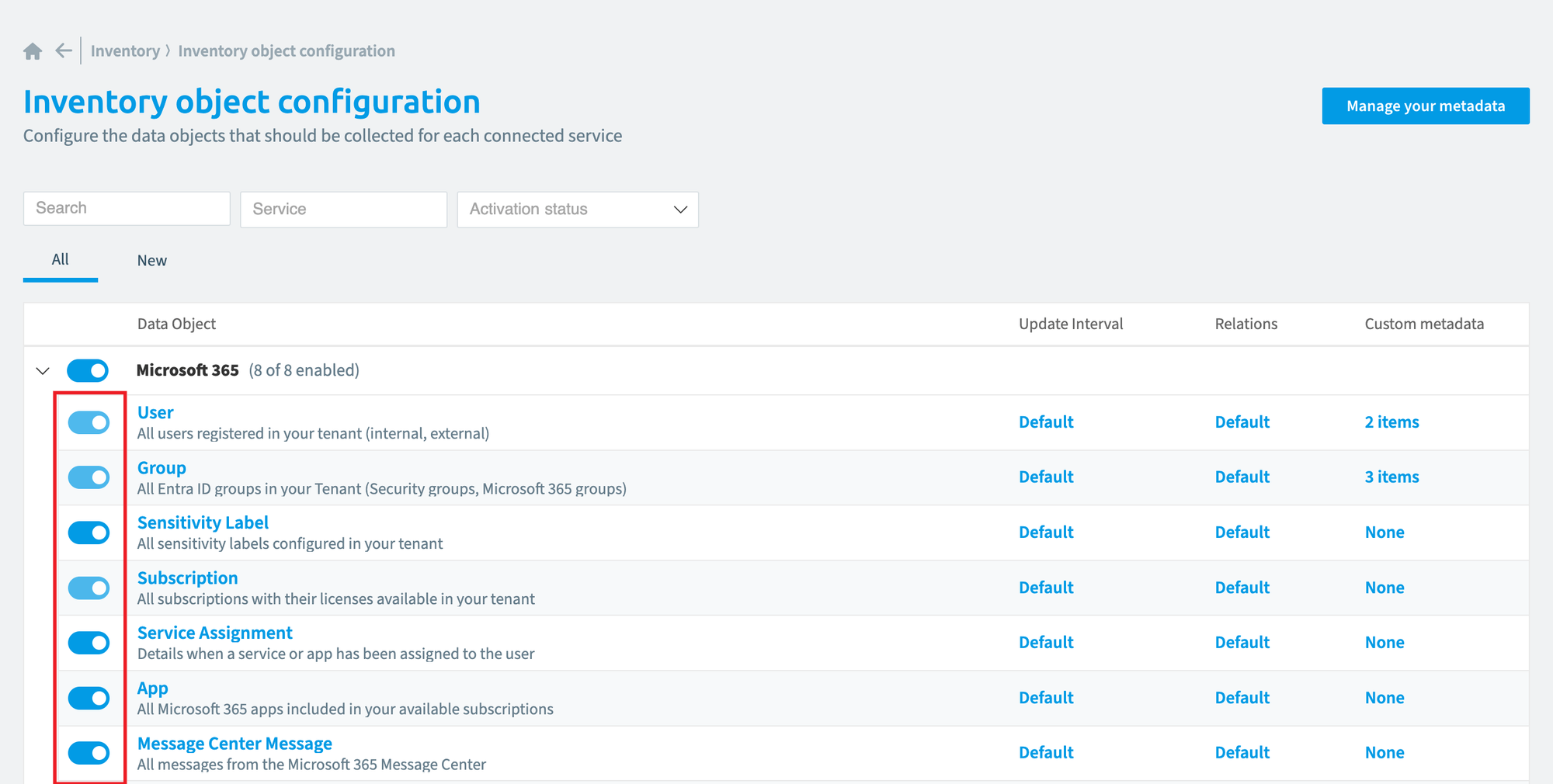Toggle the Group data object switch
This screenshot has width=1553, height=784.
point(89,477)
